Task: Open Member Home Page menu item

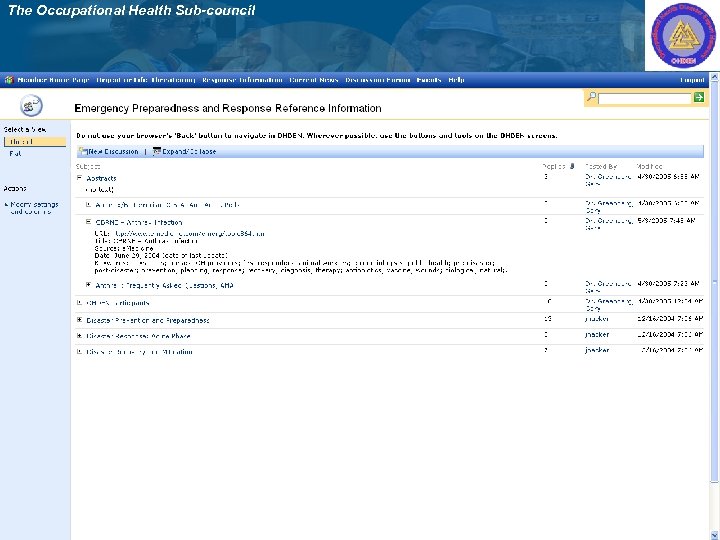Action: 53,80
